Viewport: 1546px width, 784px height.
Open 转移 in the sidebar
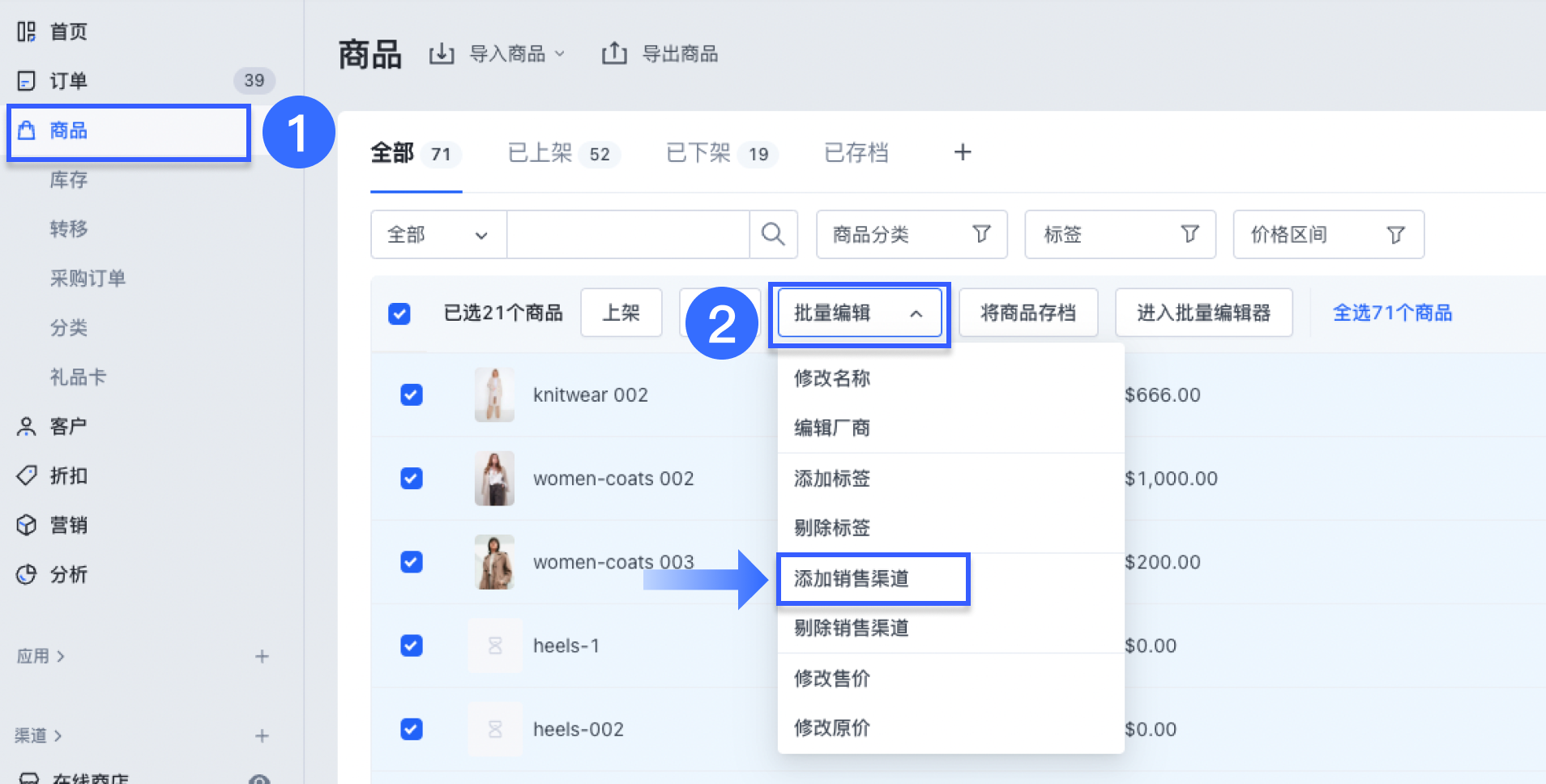69,229
